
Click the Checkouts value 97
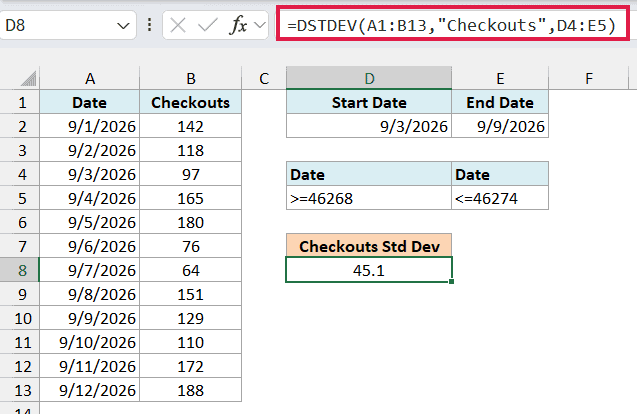[x=191, y=174]
